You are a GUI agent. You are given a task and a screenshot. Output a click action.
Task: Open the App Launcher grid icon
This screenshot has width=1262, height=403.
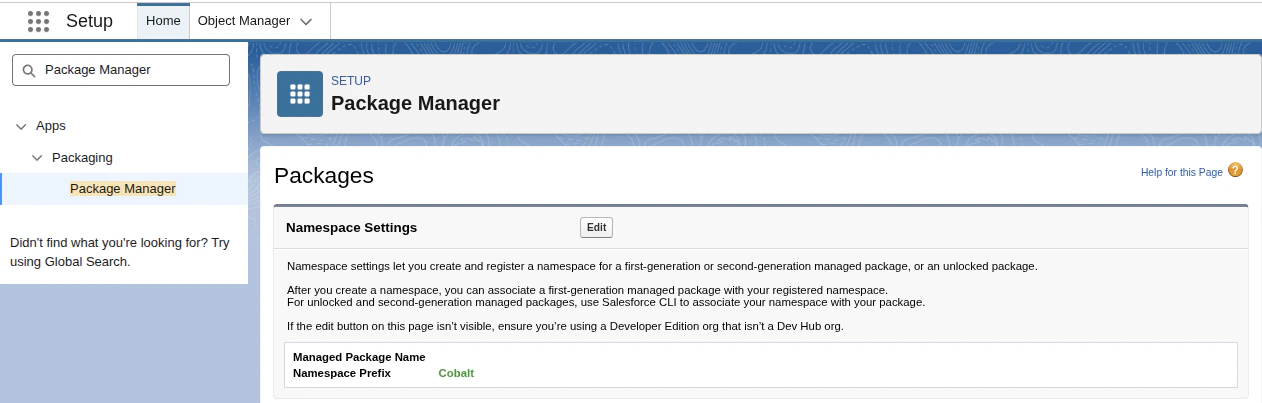38,20
